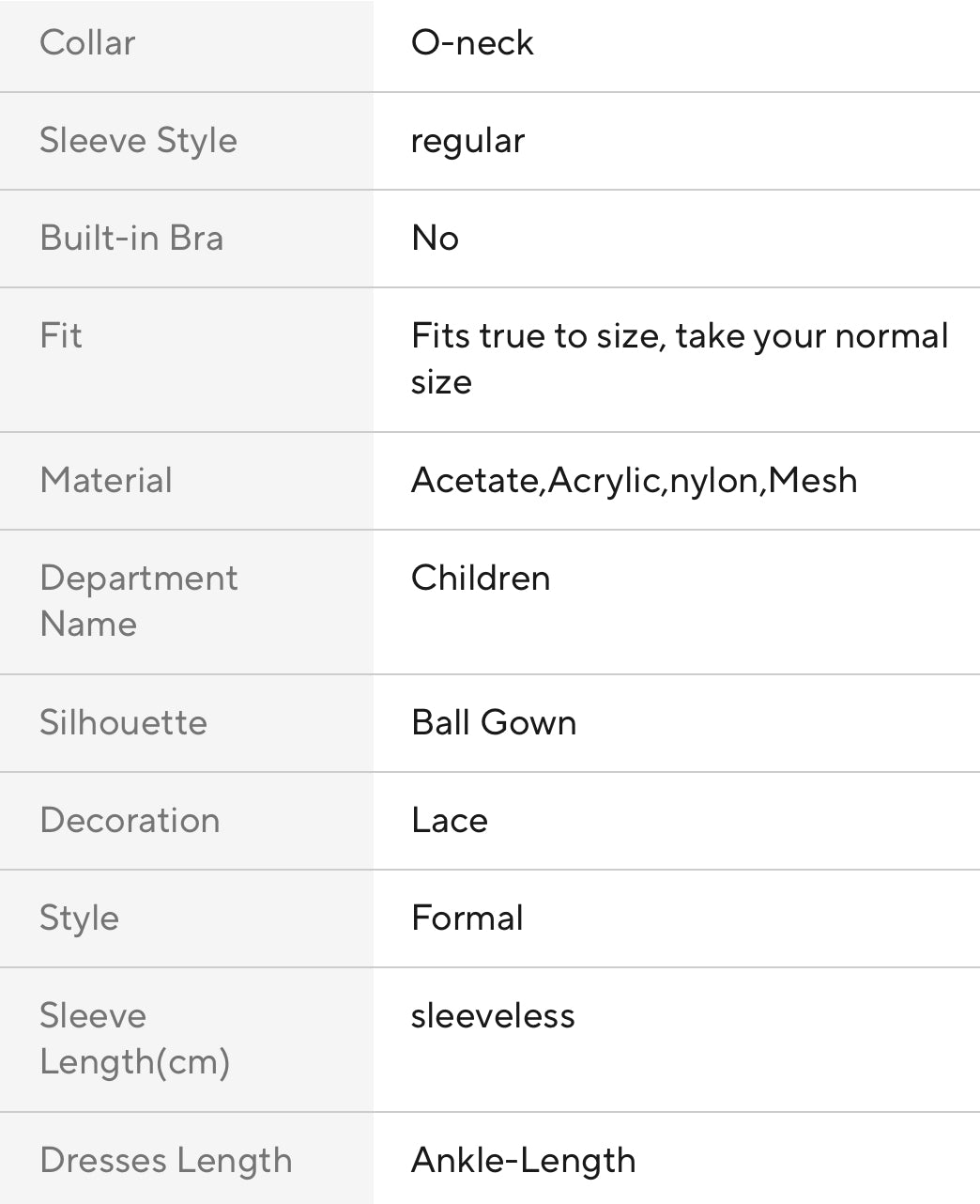
Task: Click the Collar attribute label
Action: point(87,43)
